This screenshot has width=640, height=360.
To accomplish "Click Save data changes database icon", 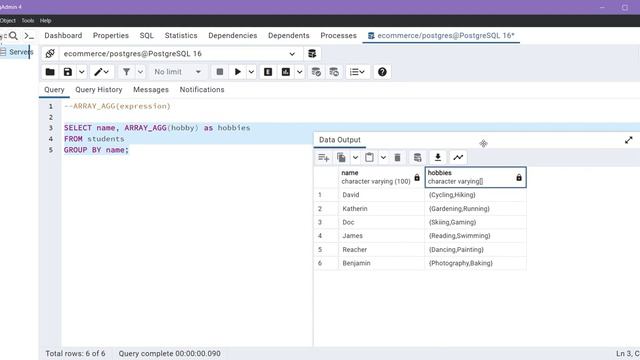I will point(417,158).
